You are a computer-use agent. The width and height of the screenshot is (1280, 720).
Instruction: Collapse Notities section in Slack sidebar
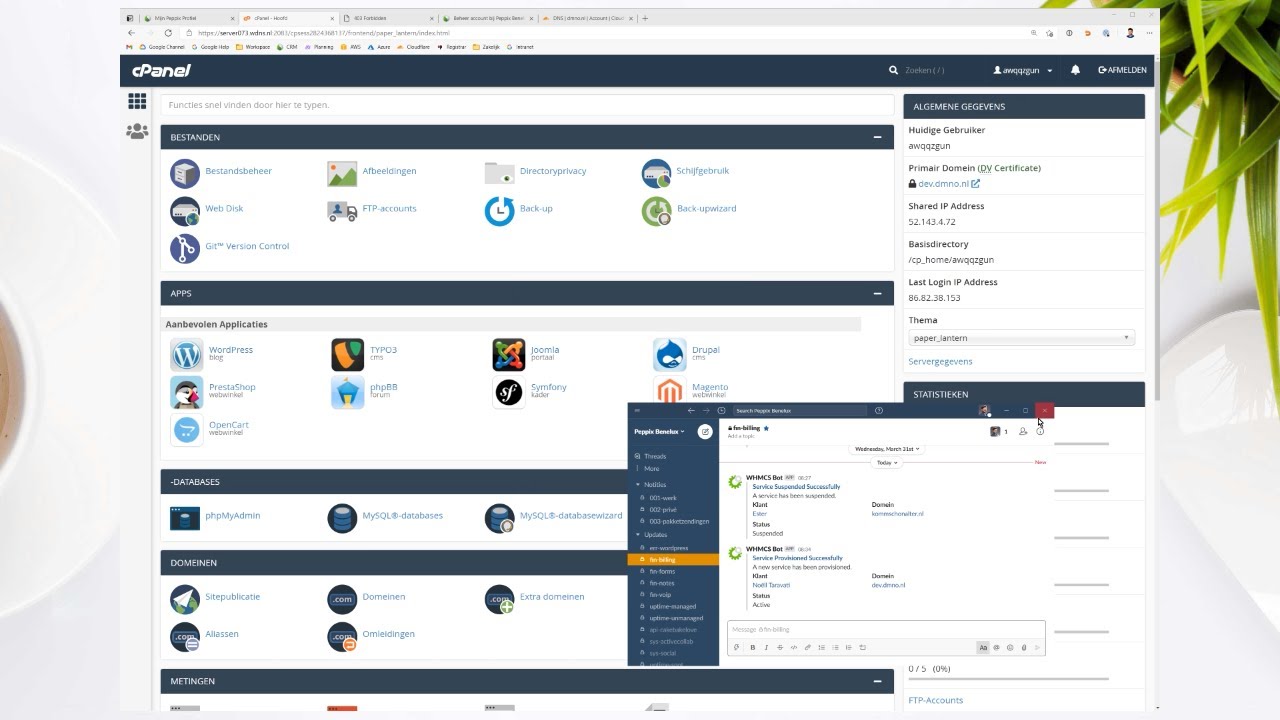click(x=637, y=484)
